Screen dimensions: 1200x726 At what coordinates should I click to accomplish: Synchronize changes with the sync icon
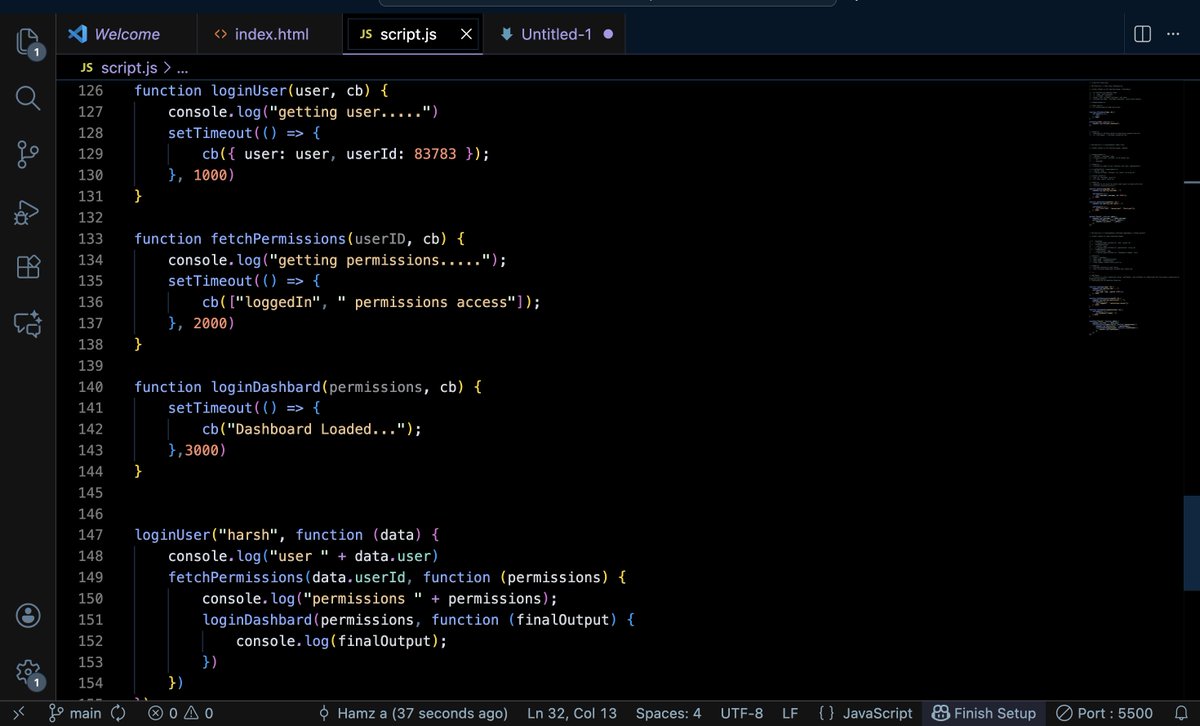click(118, 713)
